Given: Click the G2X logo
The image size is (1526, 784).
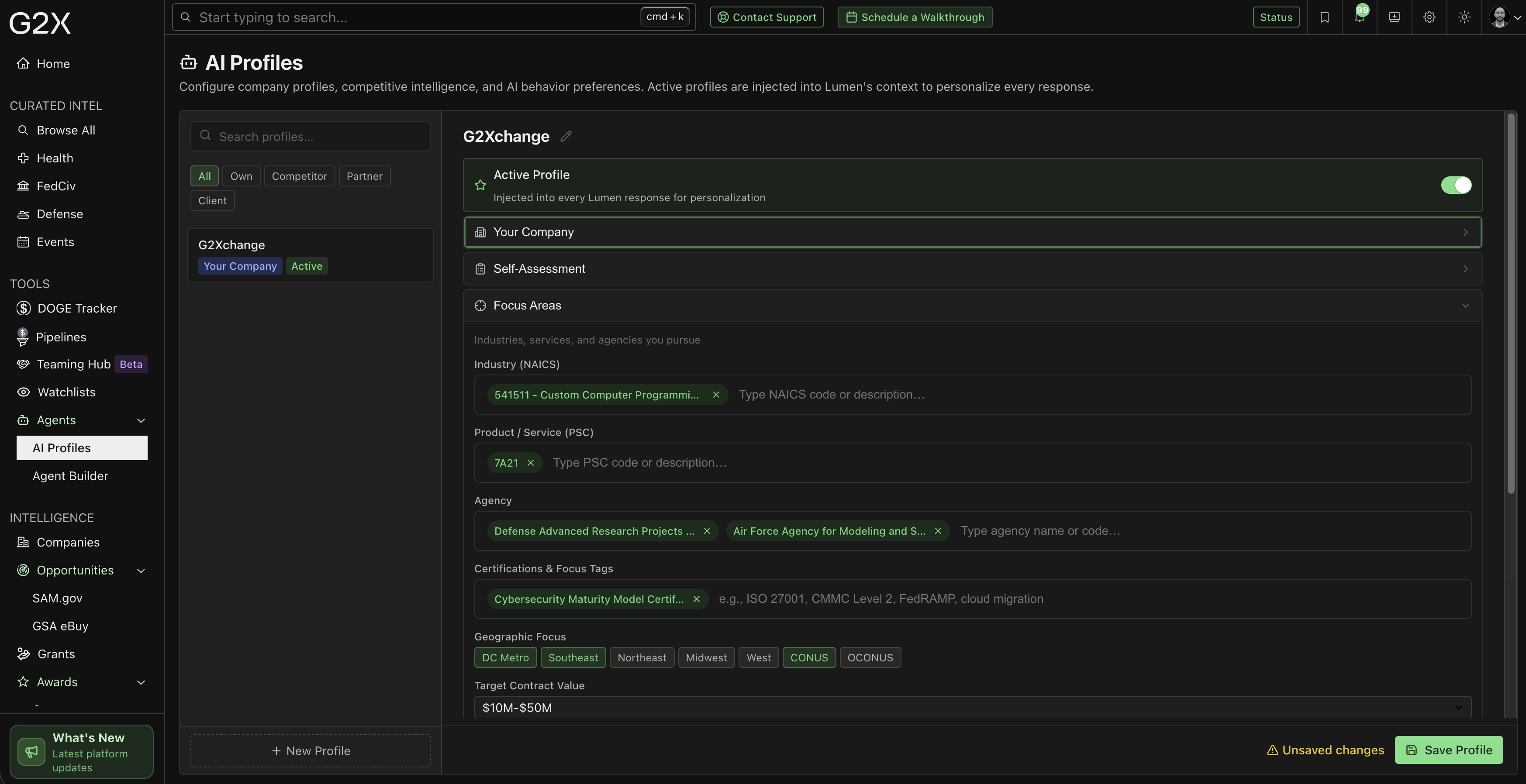Looking at the screenshot, I should [40, 23].
